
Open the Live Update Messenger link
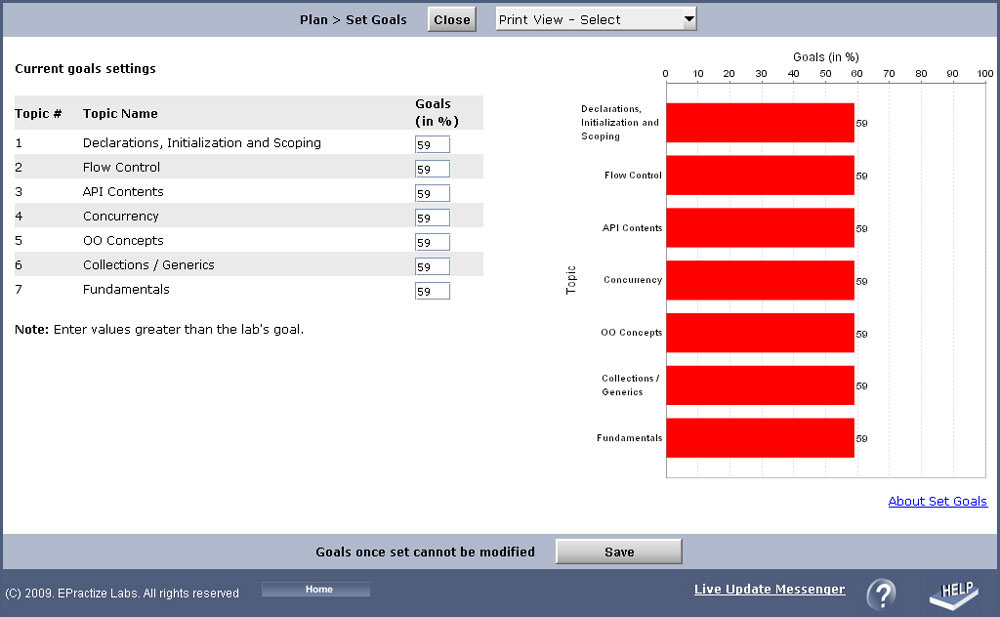click(x=769, y=589)
